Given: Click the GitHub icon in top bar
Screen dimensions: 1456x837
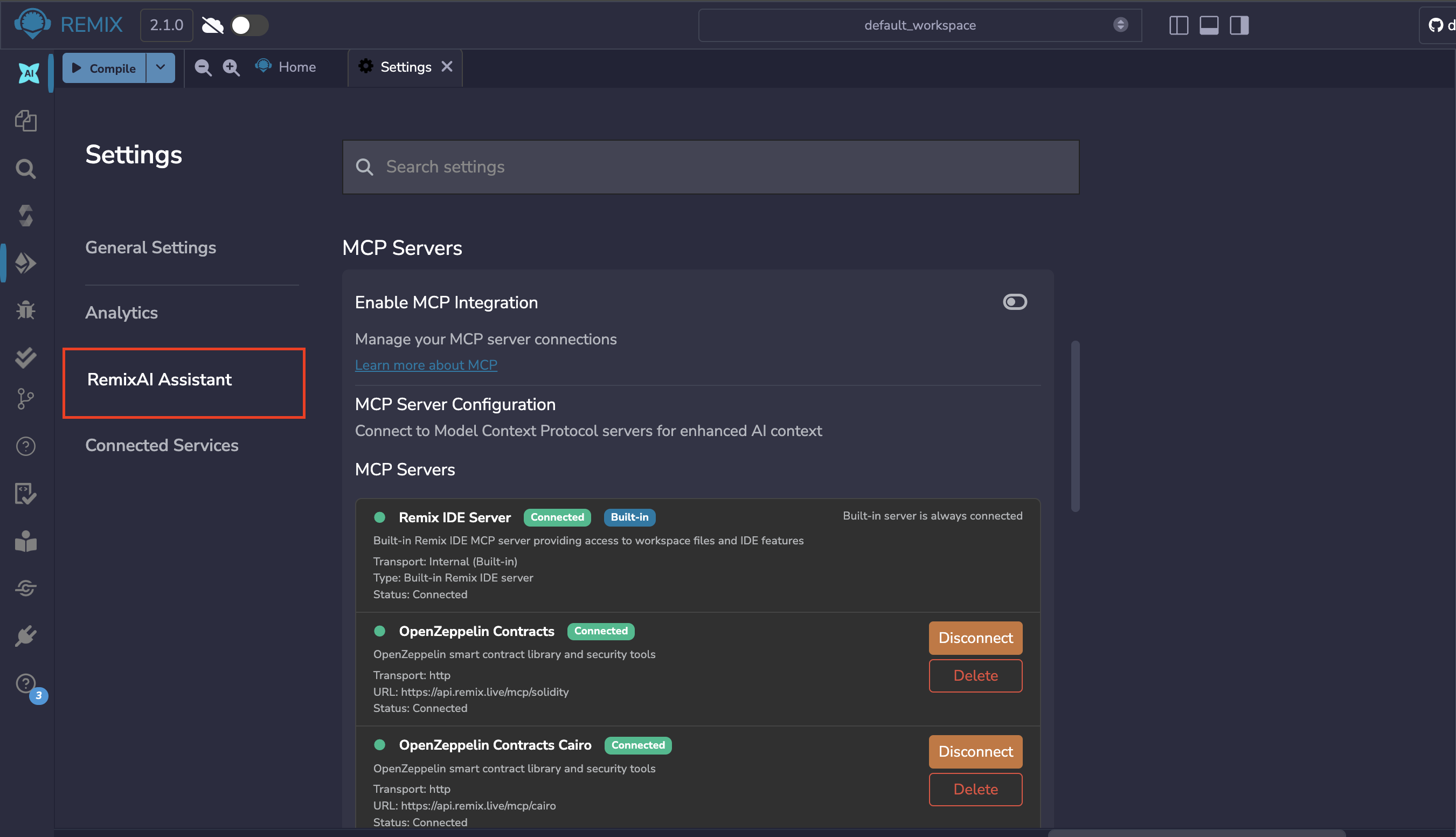Looking at the screenshot, I should (x=1436, y=25).
